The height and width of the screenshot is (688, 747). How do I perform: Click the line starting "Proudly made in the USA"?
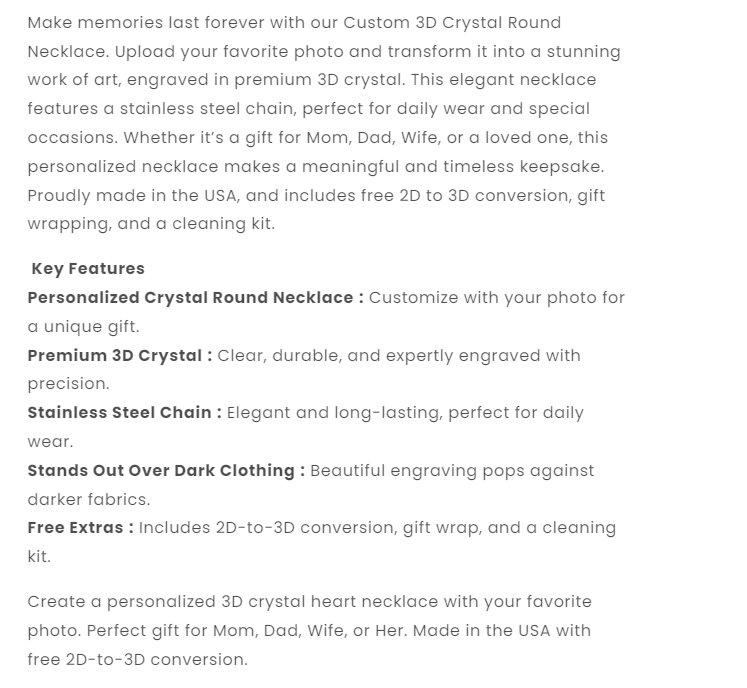click(316, 195)
